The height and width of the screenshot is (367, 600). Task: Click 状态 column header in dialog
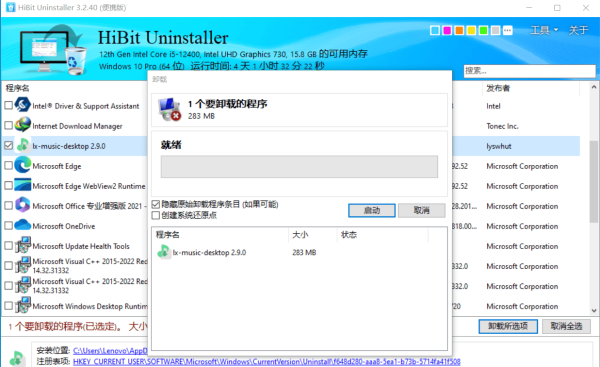(349, 235)
